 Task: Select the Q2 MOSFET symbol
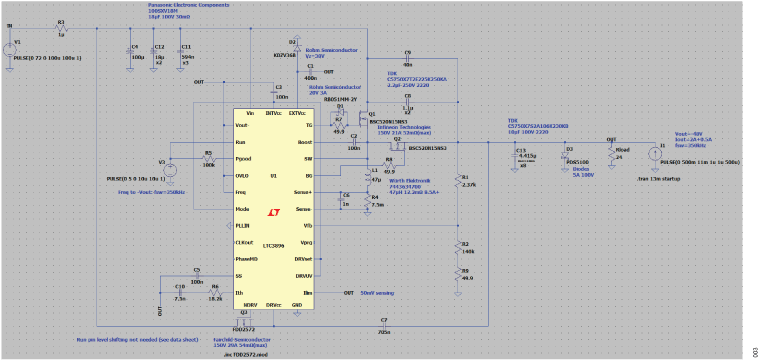coord(397,145)
